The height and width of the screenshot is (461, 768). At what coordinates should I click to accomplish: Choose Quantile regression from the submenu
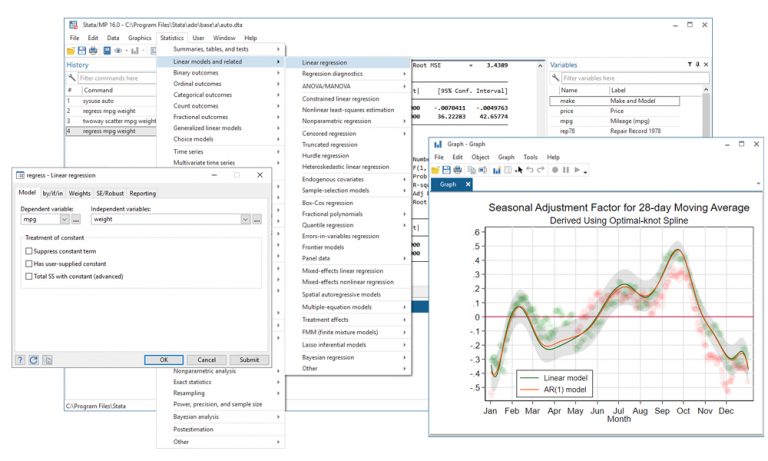pos(348,225)
